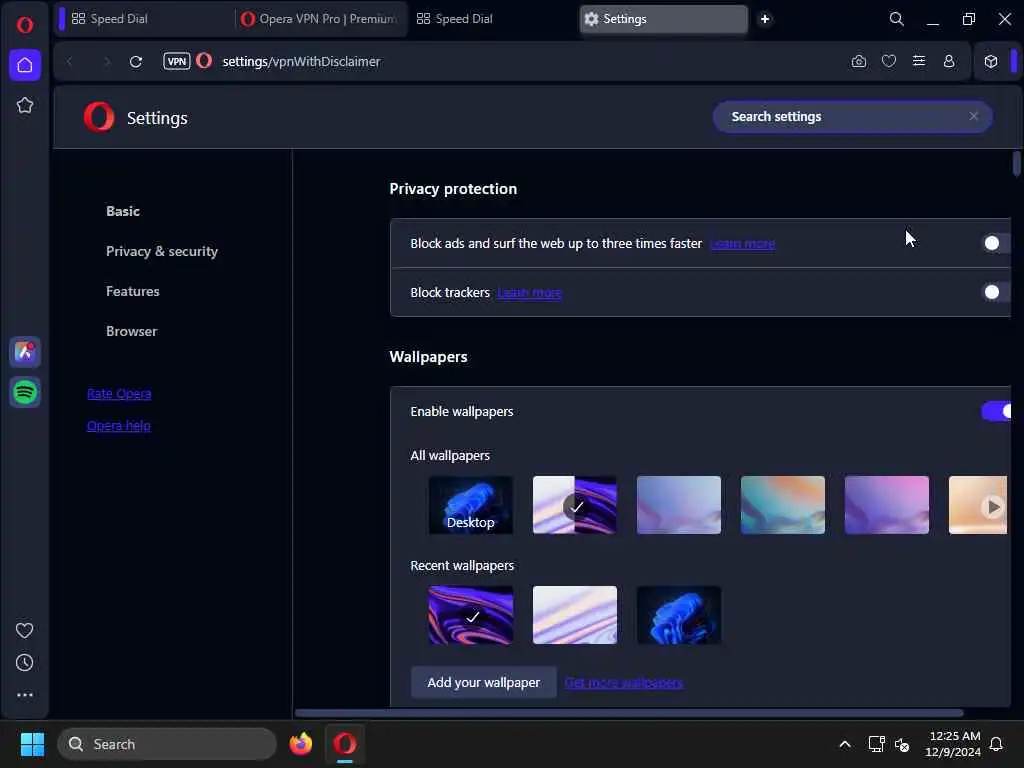
Task: Select the light pastel striped recent wallpaper
Action: (x=575, y=615)
